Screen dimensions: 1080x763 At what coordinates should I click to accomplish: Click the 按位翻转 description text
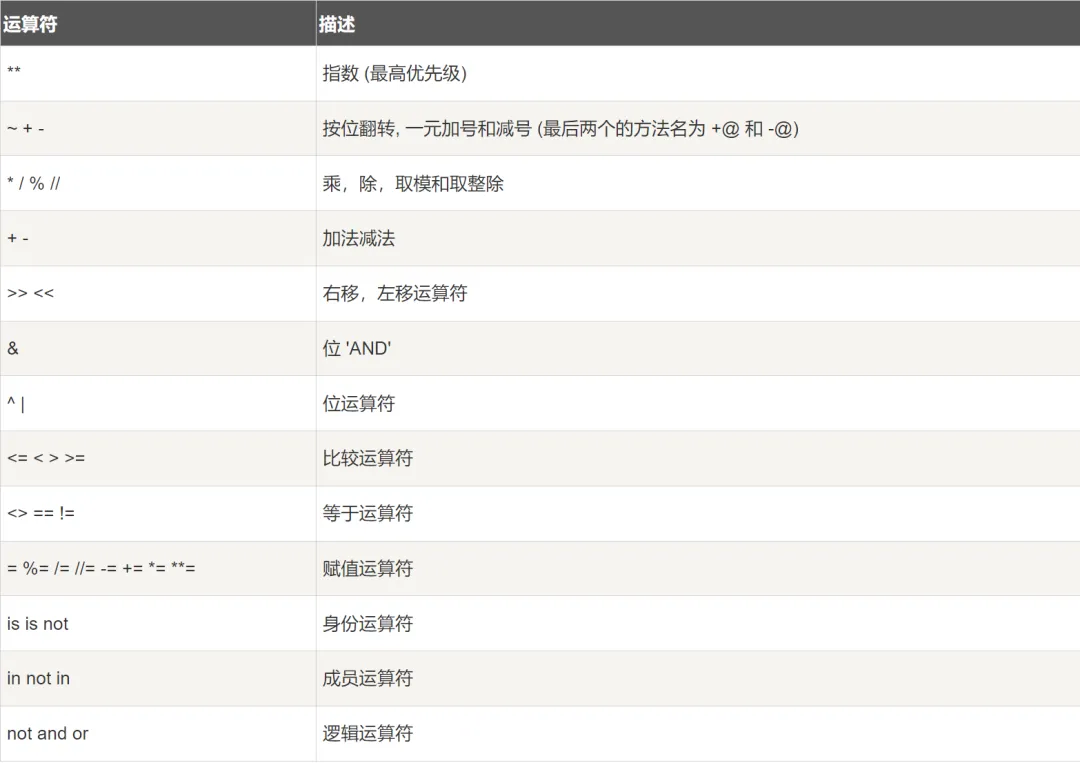coord(561,129)
